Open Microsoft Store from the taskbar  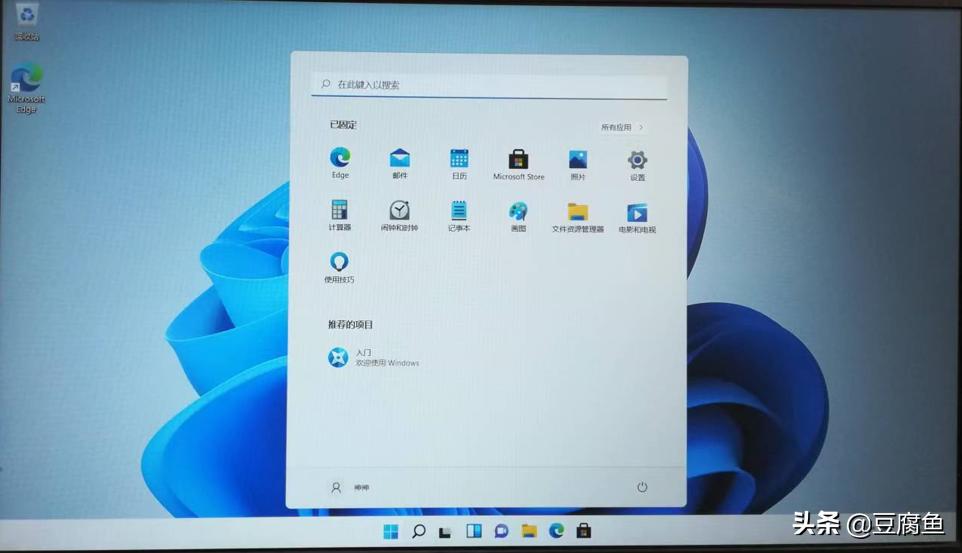(584, 530)
